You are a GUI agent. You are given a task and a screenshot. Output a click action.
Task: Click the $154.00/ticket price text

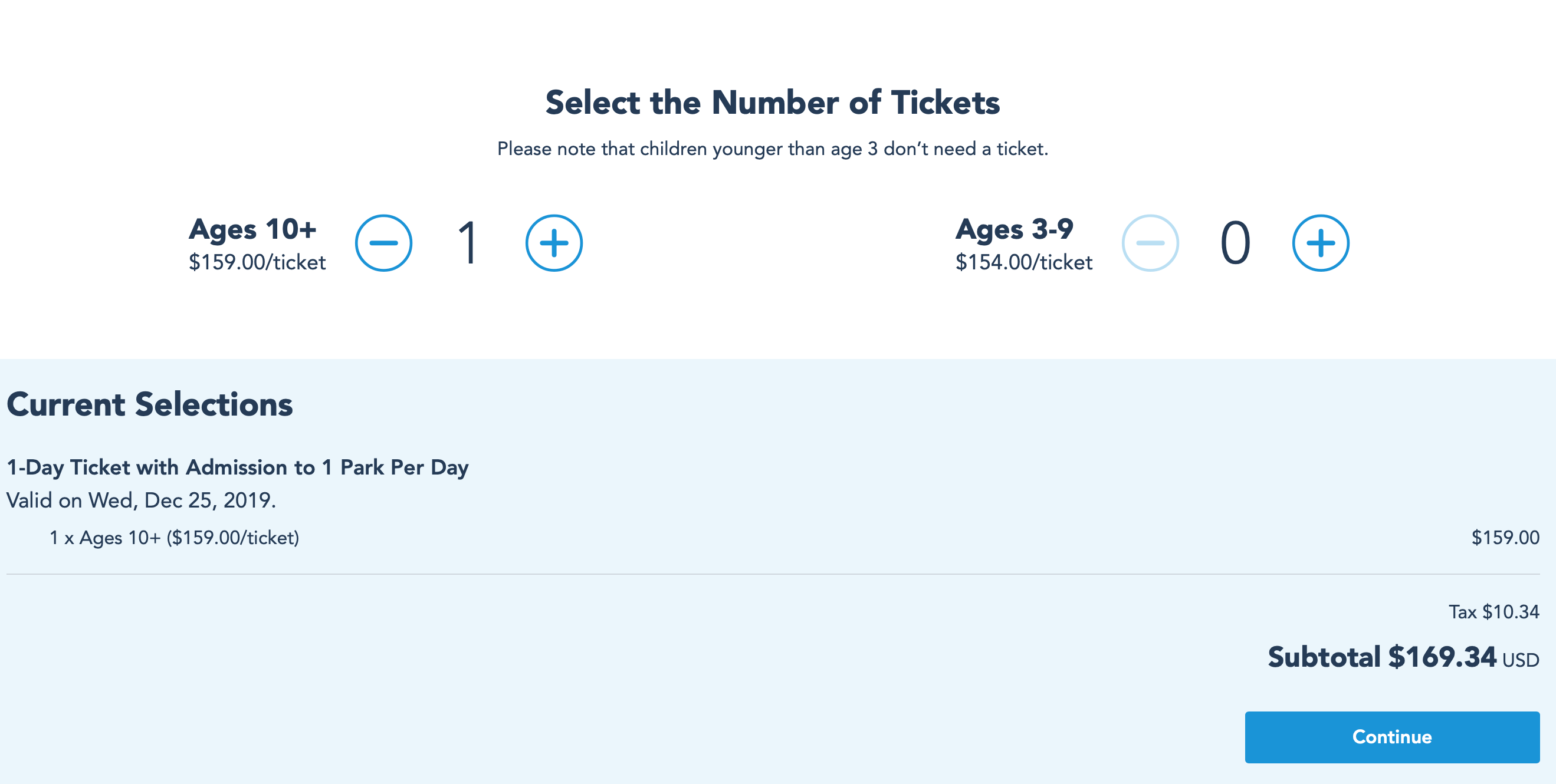point(1024,262)
